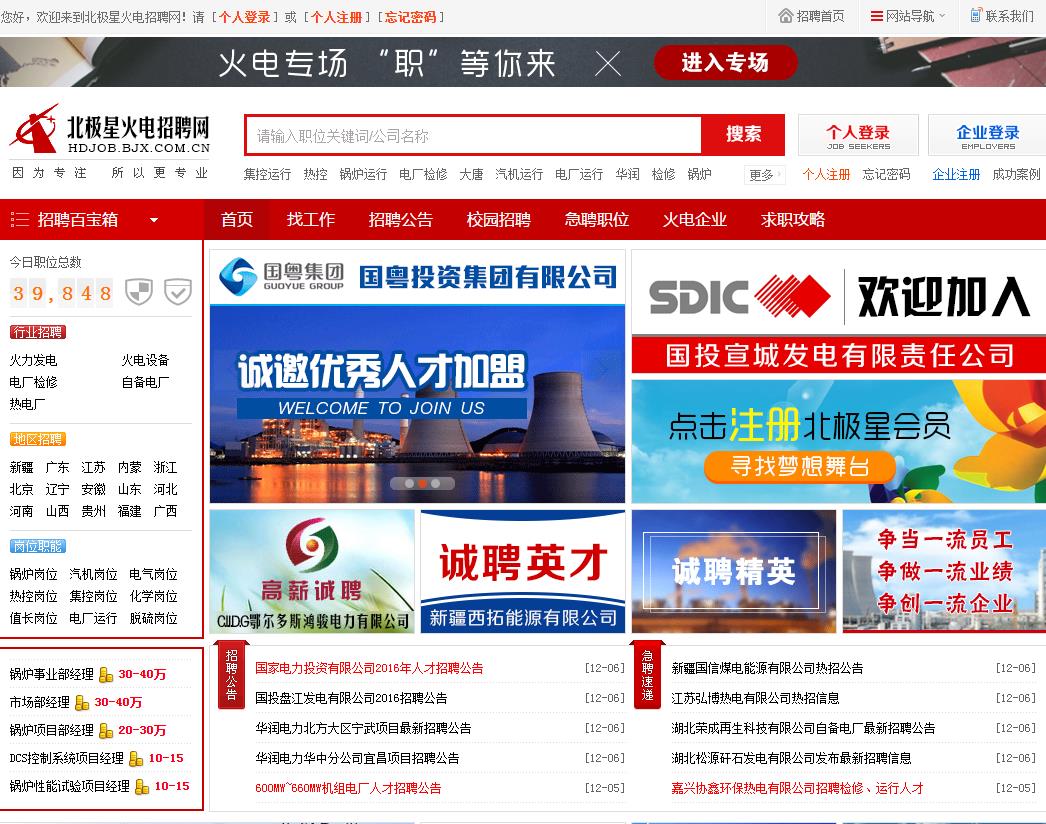This screenshot has height=824, width=1046.
Task: Select the 新疆 region link
Action: pyautogui.click(x=21, y=467)
